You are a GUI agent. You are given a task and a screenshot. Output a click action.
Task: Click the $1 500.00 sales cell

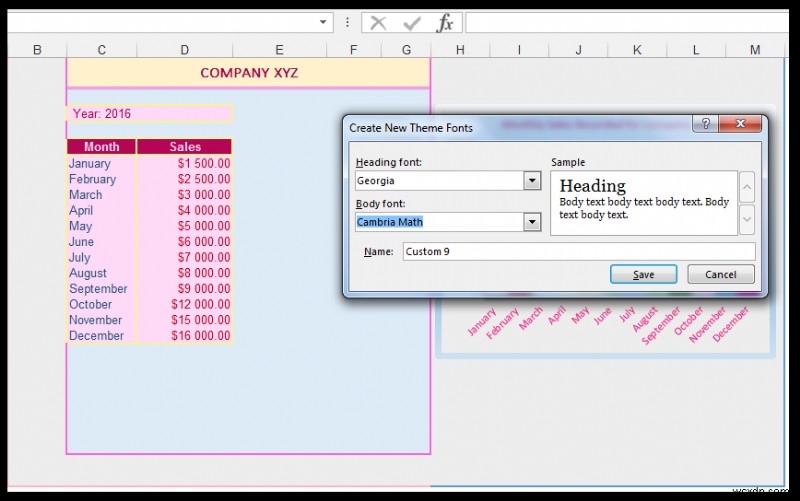(x=185, y=163)
